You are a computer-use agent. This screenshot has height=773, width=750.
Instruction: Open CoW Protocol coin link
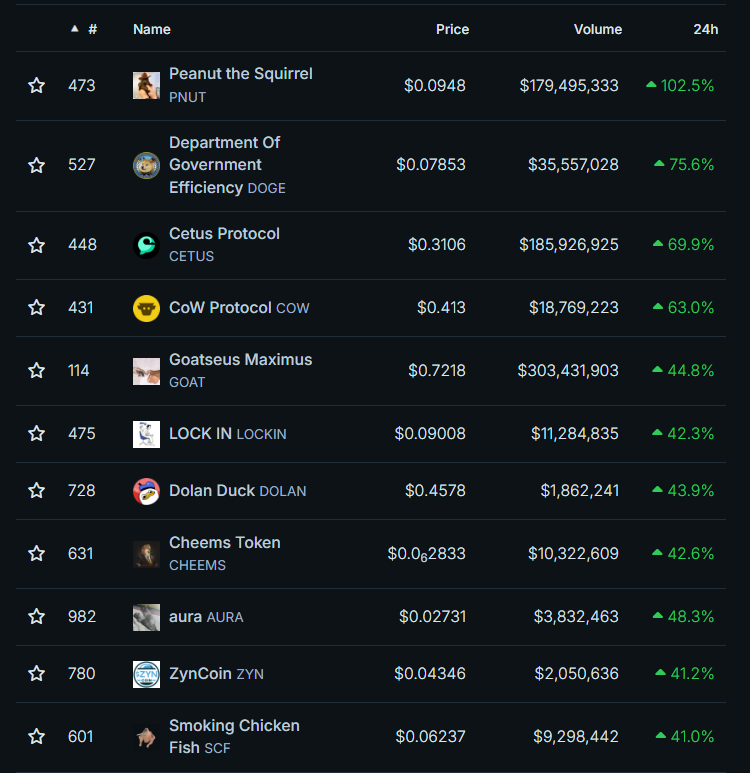coord(239,308)
